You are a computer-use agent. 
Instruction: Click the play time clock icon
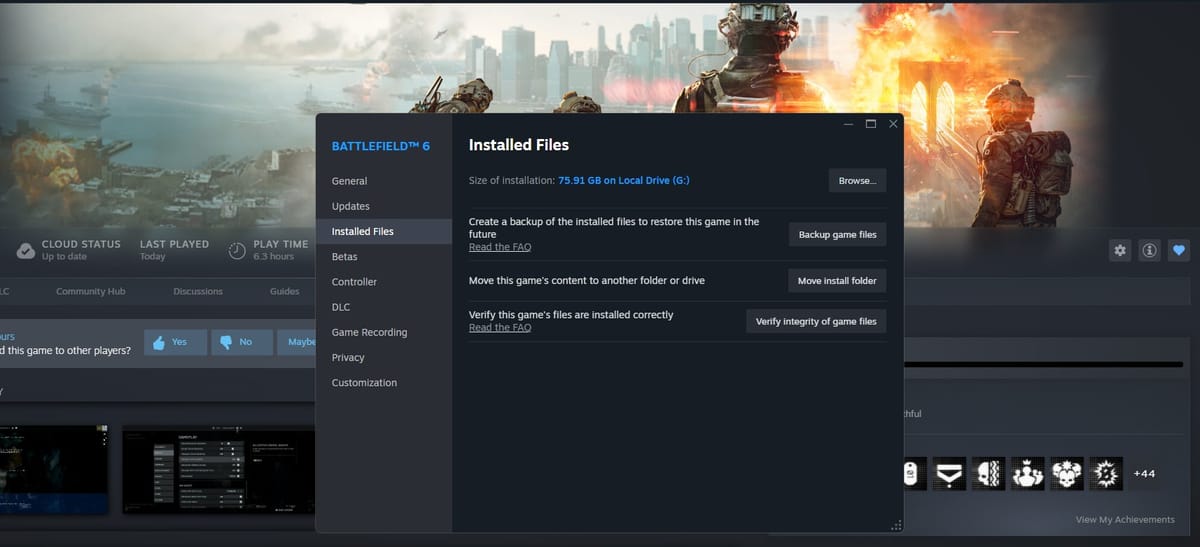click(237, 251)
